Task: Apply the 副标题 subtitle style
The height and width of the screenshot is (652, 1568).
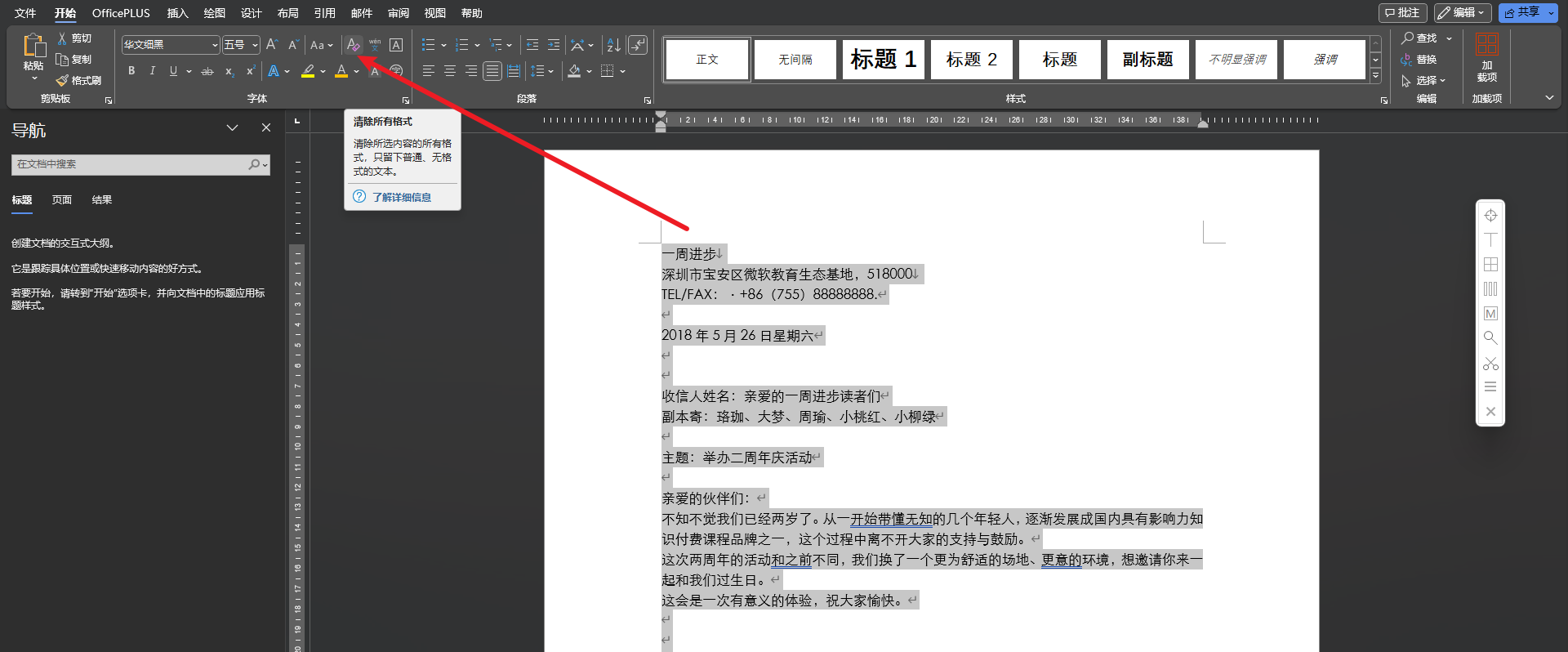Action: [1147, 60]
